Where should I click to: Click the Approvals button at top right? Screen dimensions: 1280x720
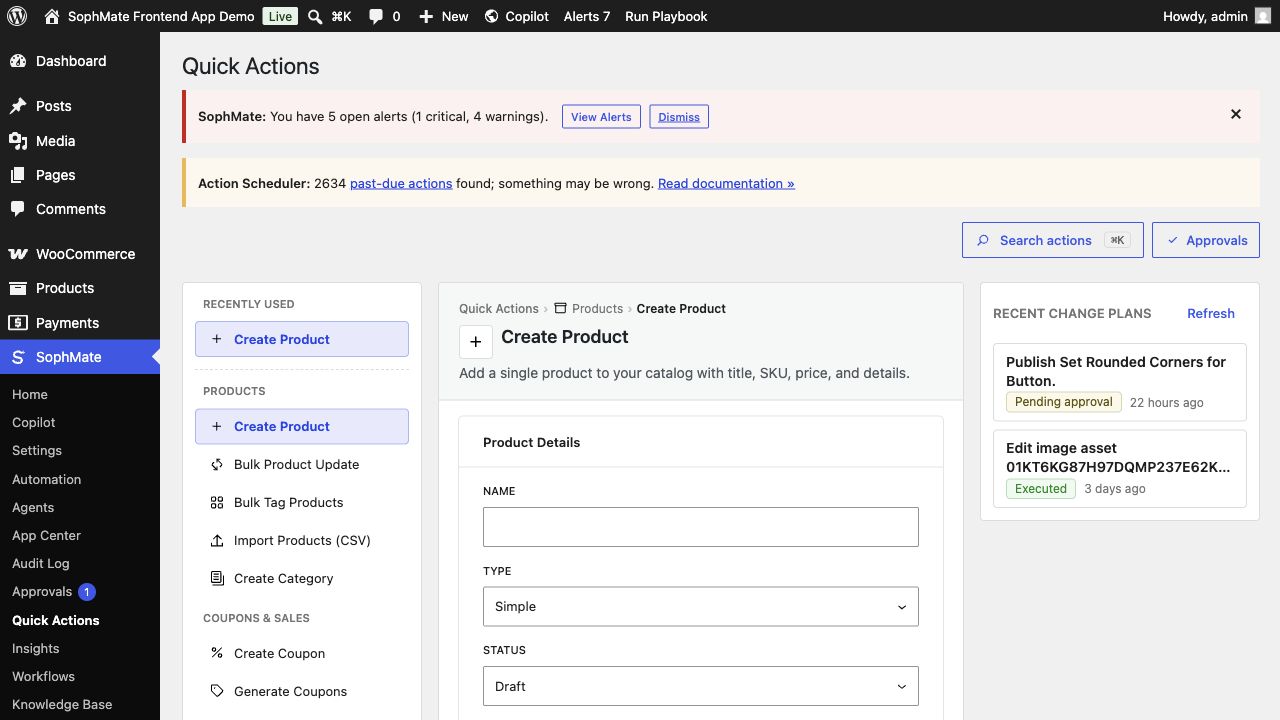click(1206, 240)
